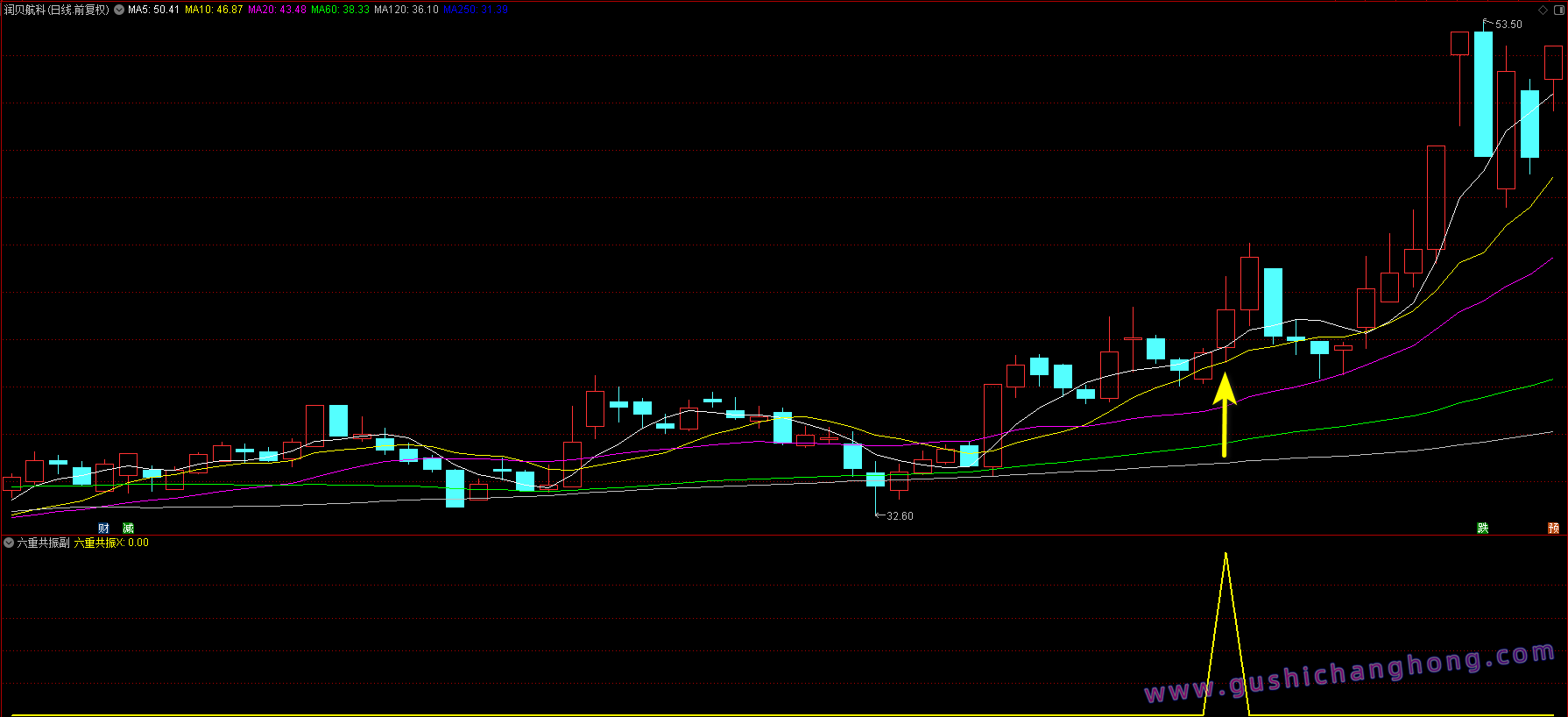Screen dimensions: 1568x717
Task: Select the MA120 legend label
Action: (406, 10)
